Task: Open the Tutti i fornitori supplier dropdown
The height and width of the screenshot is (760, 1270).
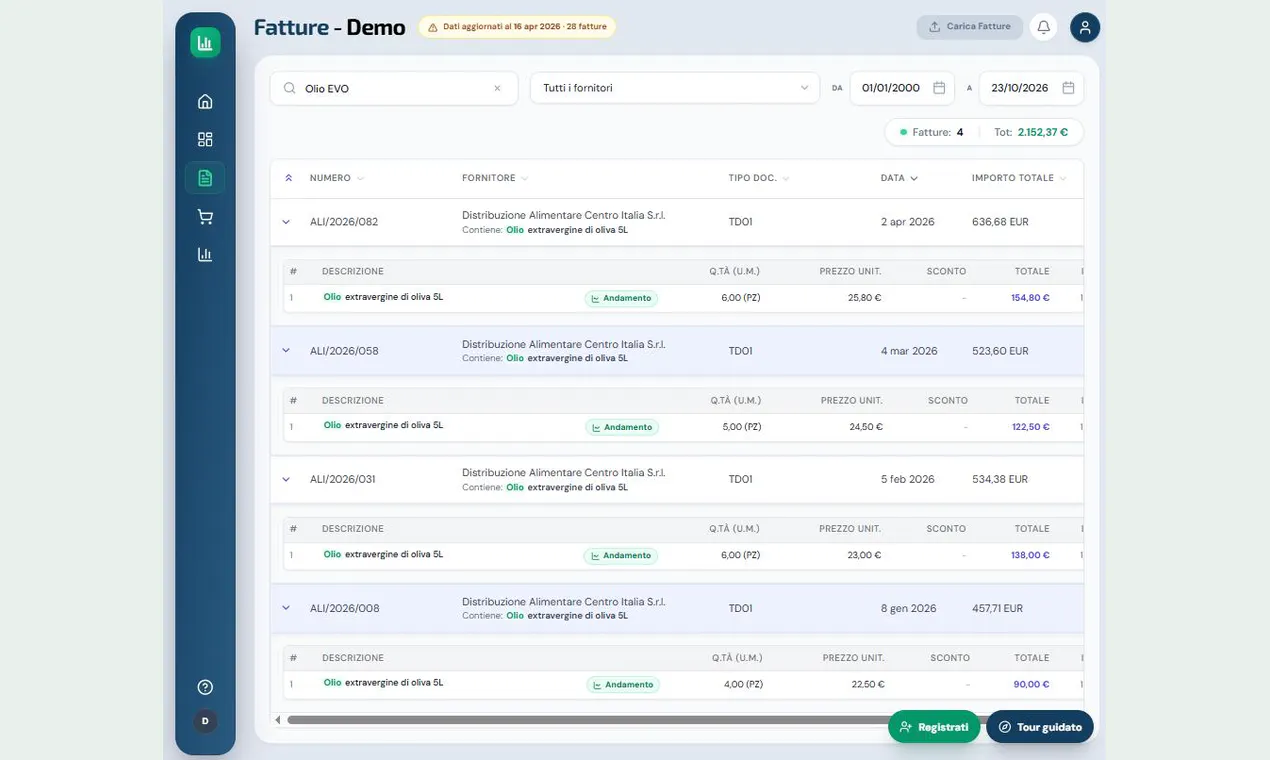Action: [675, 88]
